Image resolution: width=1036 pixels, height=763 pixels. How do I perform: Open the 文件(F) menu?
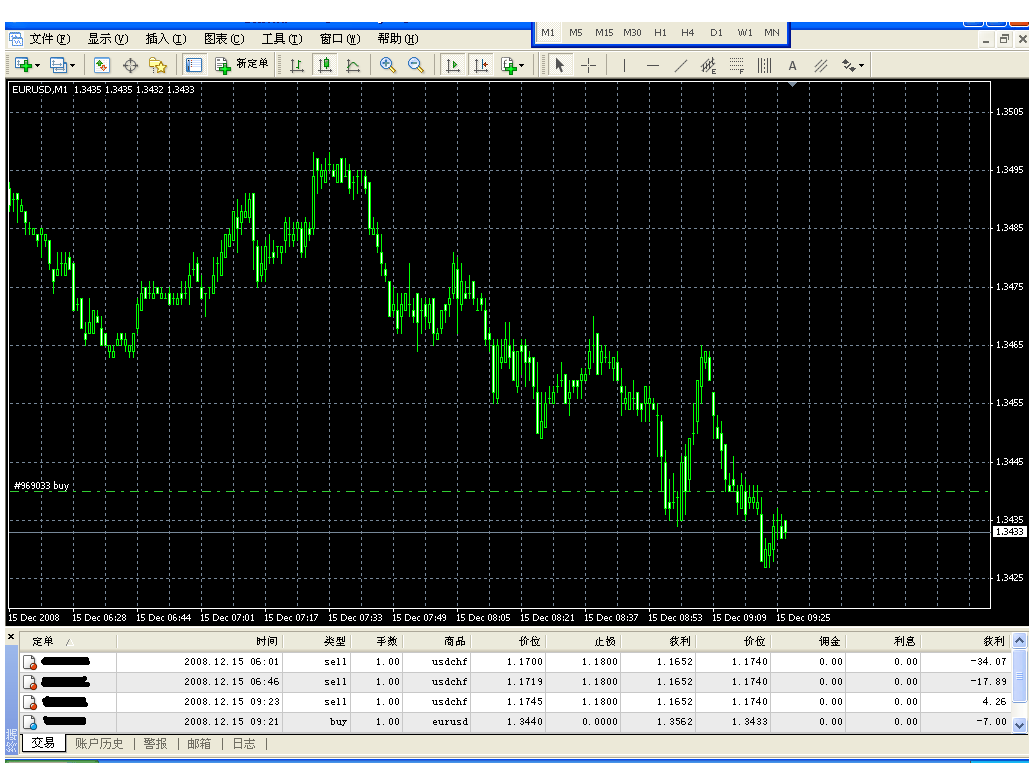(x=49, y=39)
